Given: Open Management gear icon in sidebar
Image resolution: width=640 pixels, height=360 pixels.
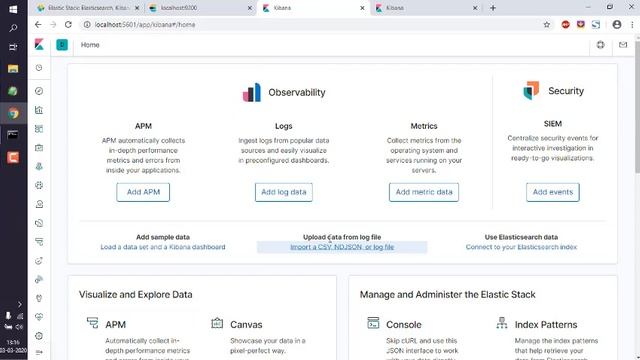Looking at the screenshot, I should (x=39, y=336).
